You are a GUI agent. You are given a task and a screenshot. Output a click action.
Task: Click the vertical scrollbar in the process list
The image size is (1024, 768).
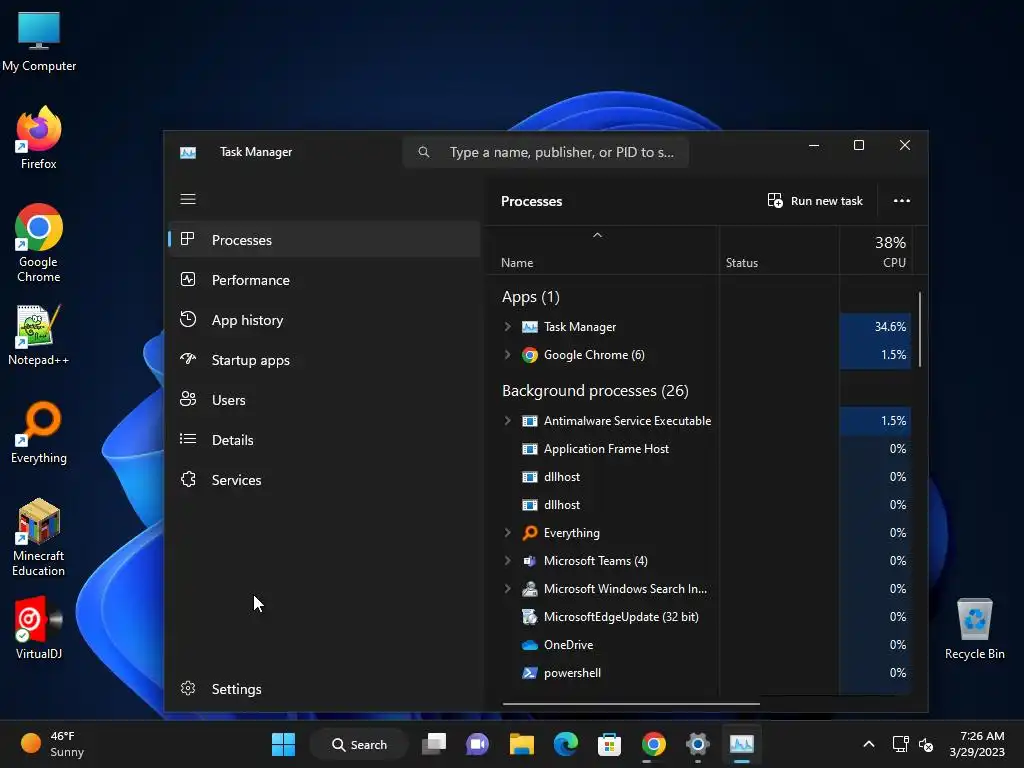click(x=920, y=329)
